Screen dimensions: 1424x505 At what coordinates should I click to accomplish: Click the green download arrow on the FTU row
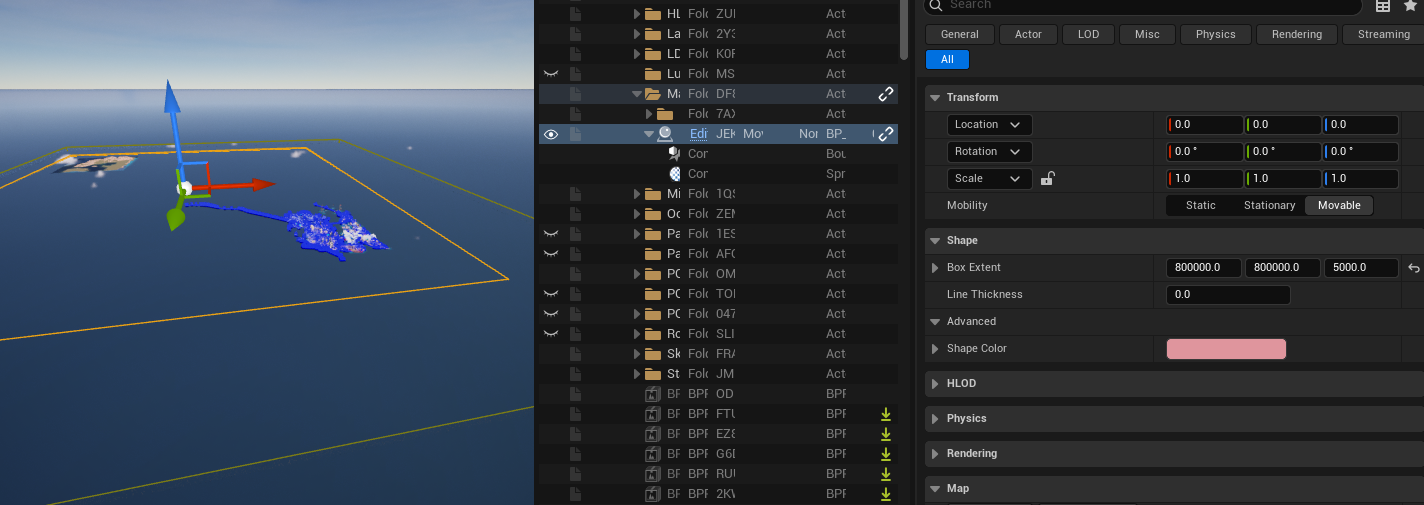pos(885,414)
